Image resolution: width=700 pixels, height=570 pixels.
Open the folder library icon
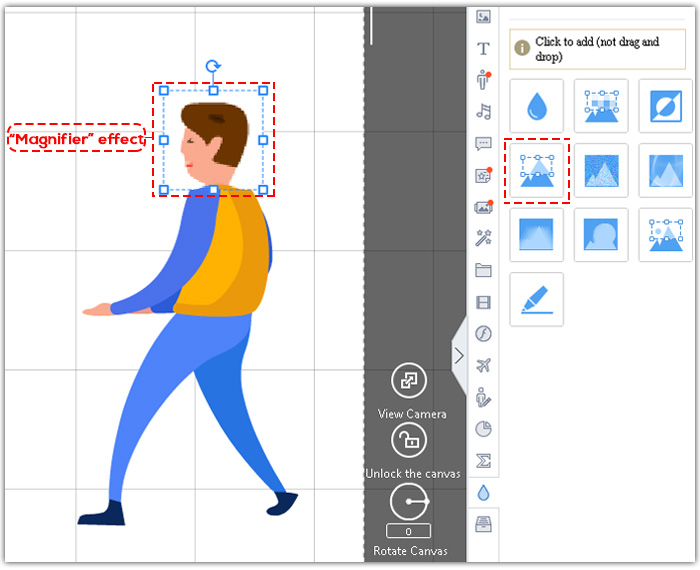(483, 270)
